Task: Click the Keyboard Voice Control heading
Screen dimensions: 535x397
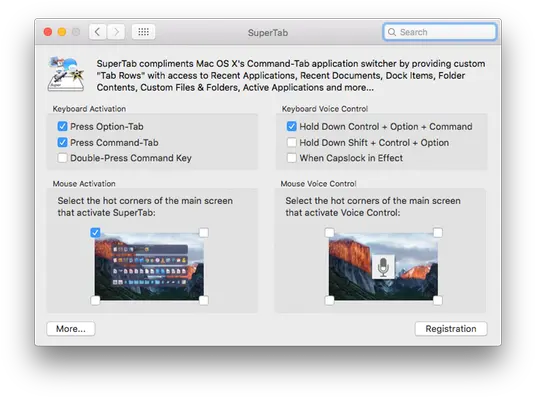Action: click(x=325, y=109)
